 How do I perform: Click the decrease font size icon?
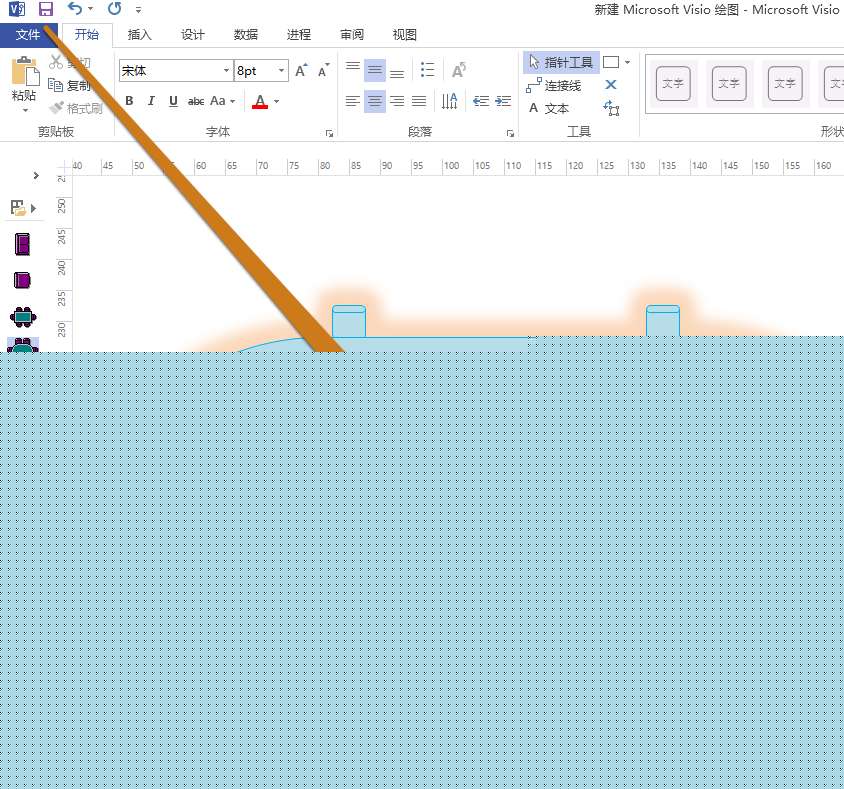click(x=323, y=70)
